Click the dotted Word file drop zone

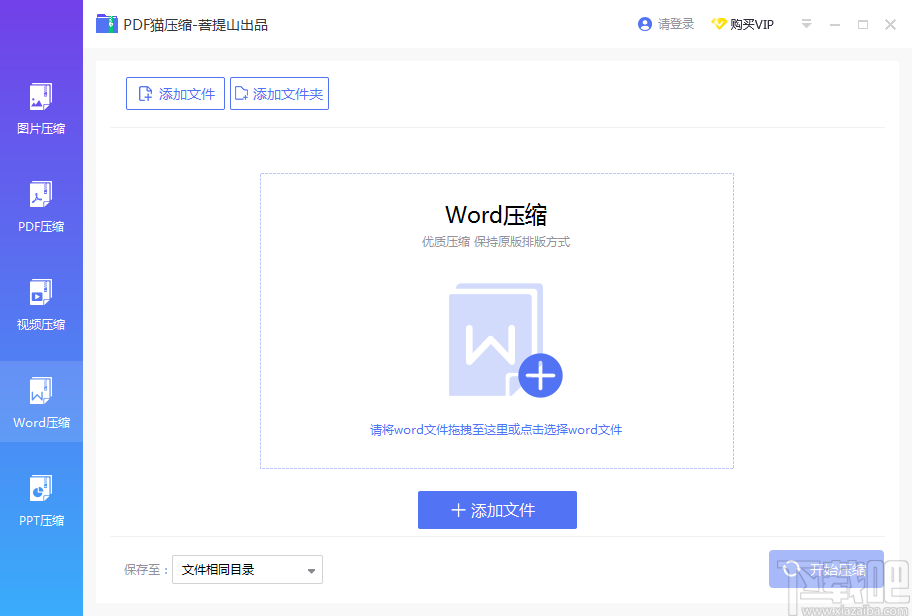pos(497,320)
